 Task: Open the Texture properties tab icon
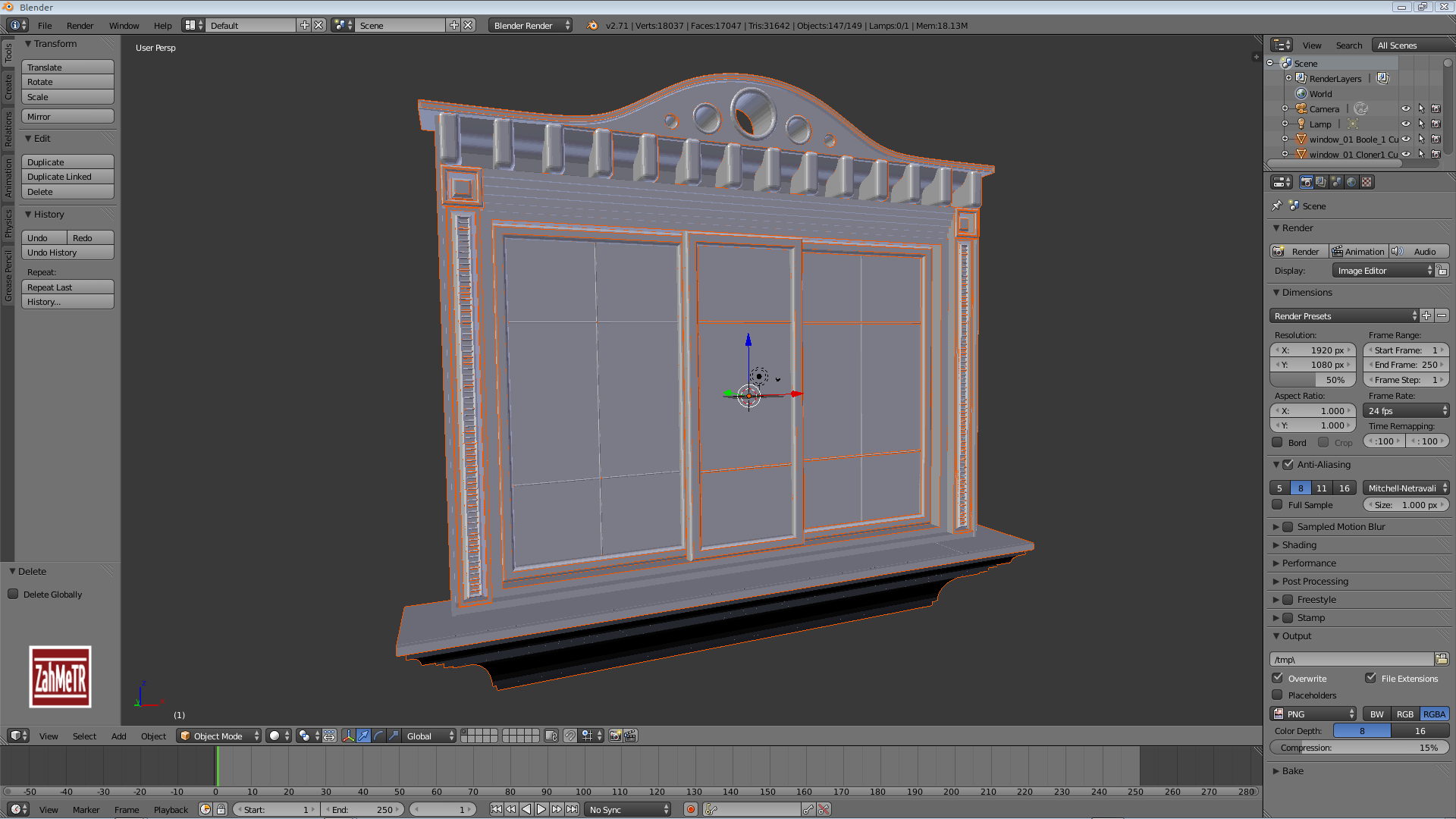[1367, 182]
